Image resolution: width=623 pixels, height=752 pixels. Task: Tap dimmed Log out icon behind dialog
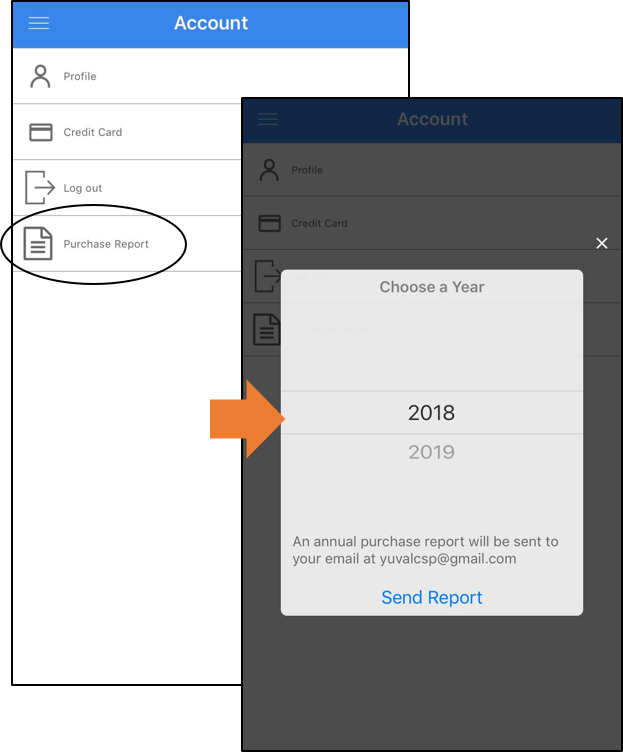click(268, 276)
